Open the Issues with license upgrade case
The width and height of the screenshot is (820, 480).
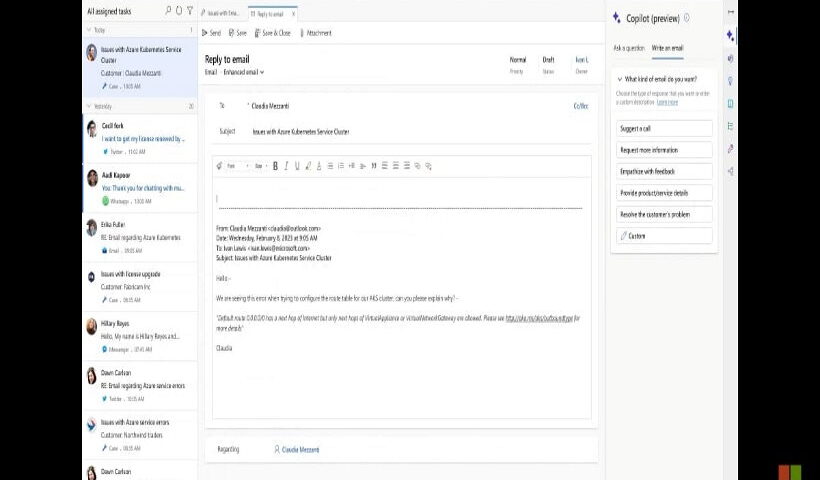click(x=140, y=287)
